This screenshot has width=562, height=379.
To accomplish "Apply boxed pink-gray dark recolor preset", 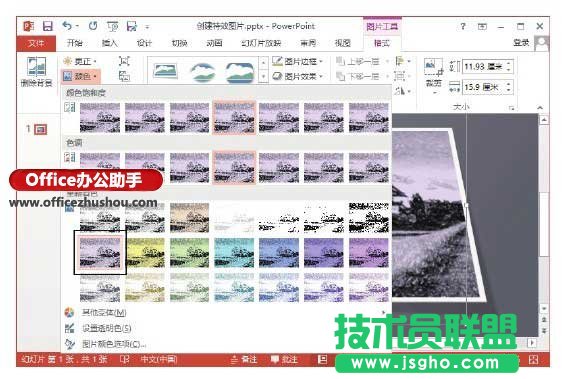I will (100, 252).
